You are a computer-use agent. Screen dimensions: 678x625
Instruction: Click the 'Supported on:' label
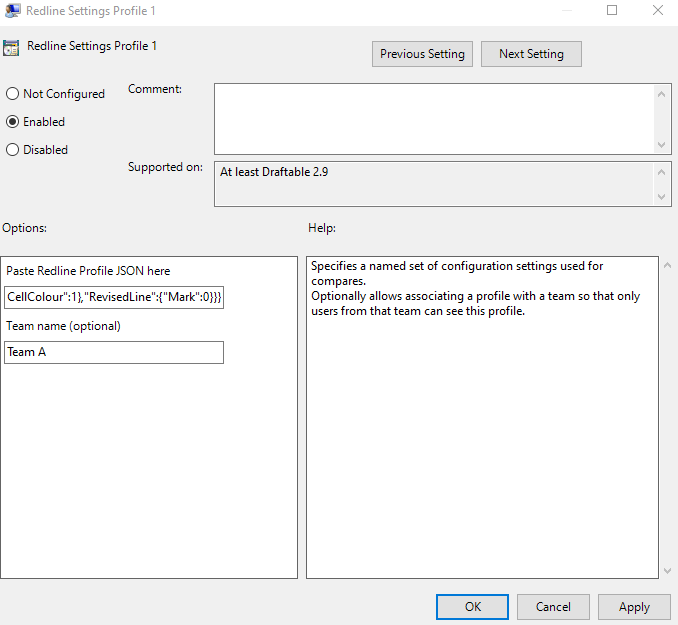pyautogui.click(x=165, y=167)
